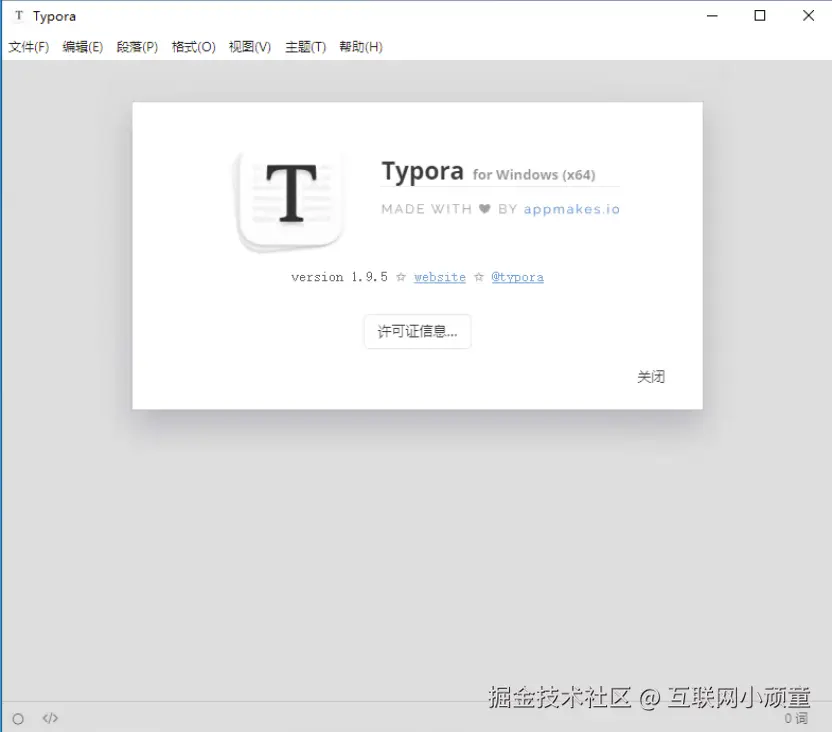Close the Typora window
The width and height of the screenshot is (832, 732).
click(808, 16)
